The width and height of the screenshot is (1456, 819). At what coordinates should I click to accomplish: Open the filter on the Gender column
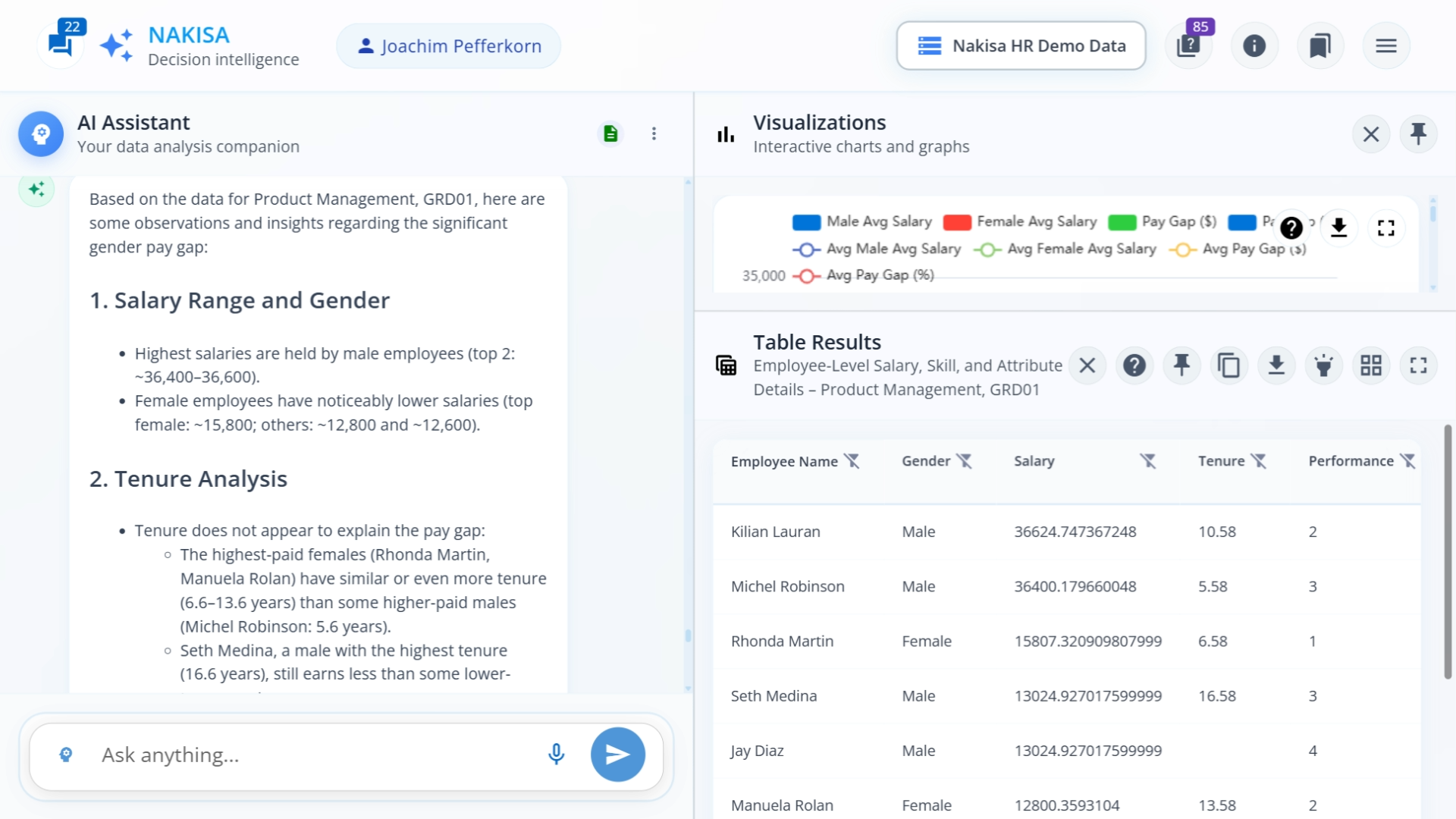click(964, 460)
